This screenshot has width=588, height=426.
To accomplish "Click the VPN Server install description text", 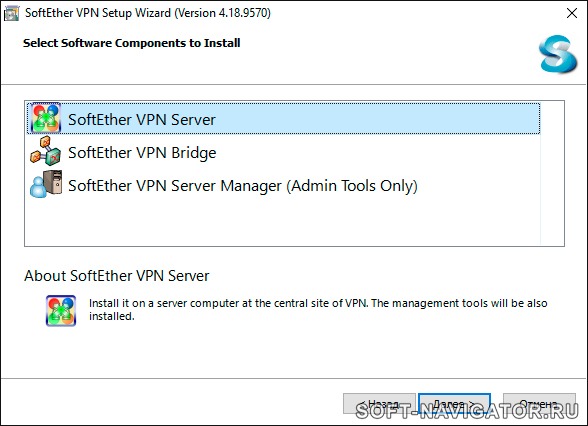I will pyautogui.click(x=318, y=309).
